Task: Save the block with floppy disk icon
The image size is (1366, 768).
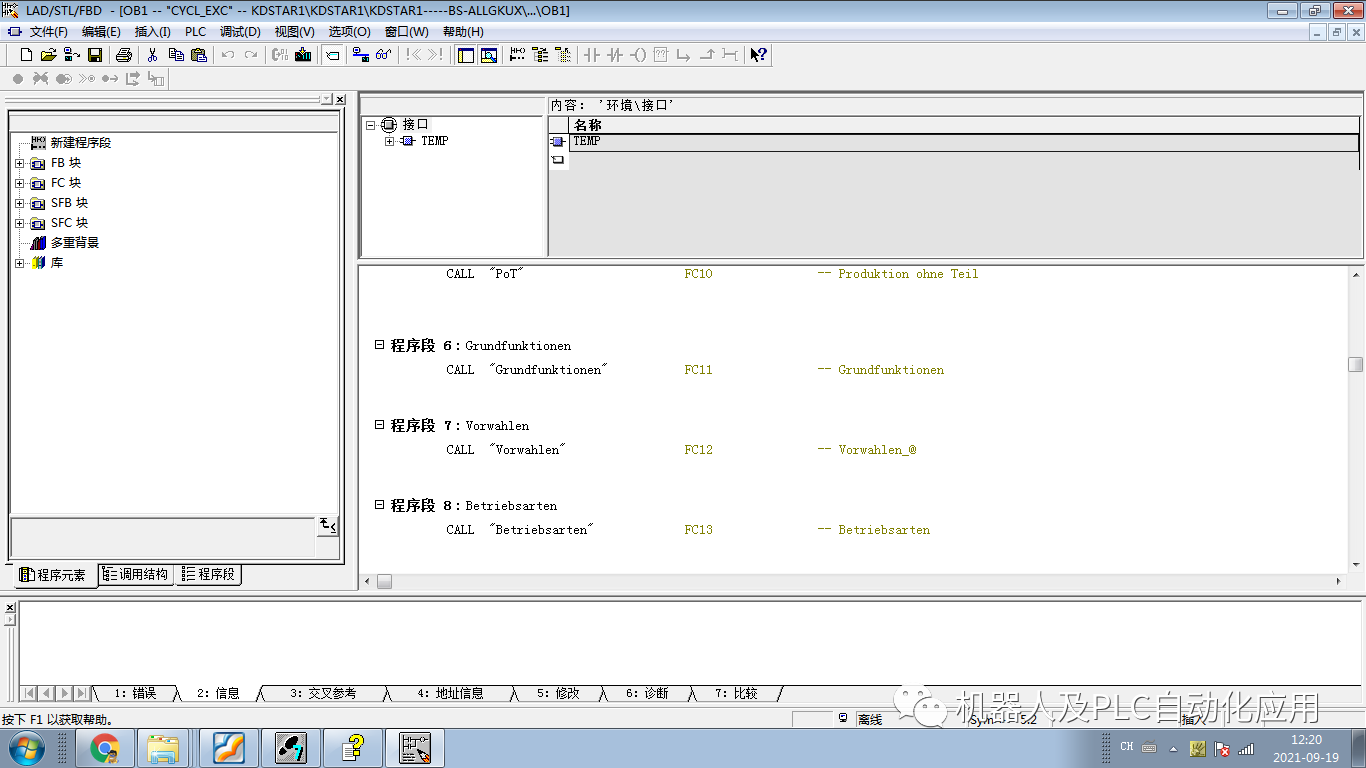Action: click(x=95, y=55)
